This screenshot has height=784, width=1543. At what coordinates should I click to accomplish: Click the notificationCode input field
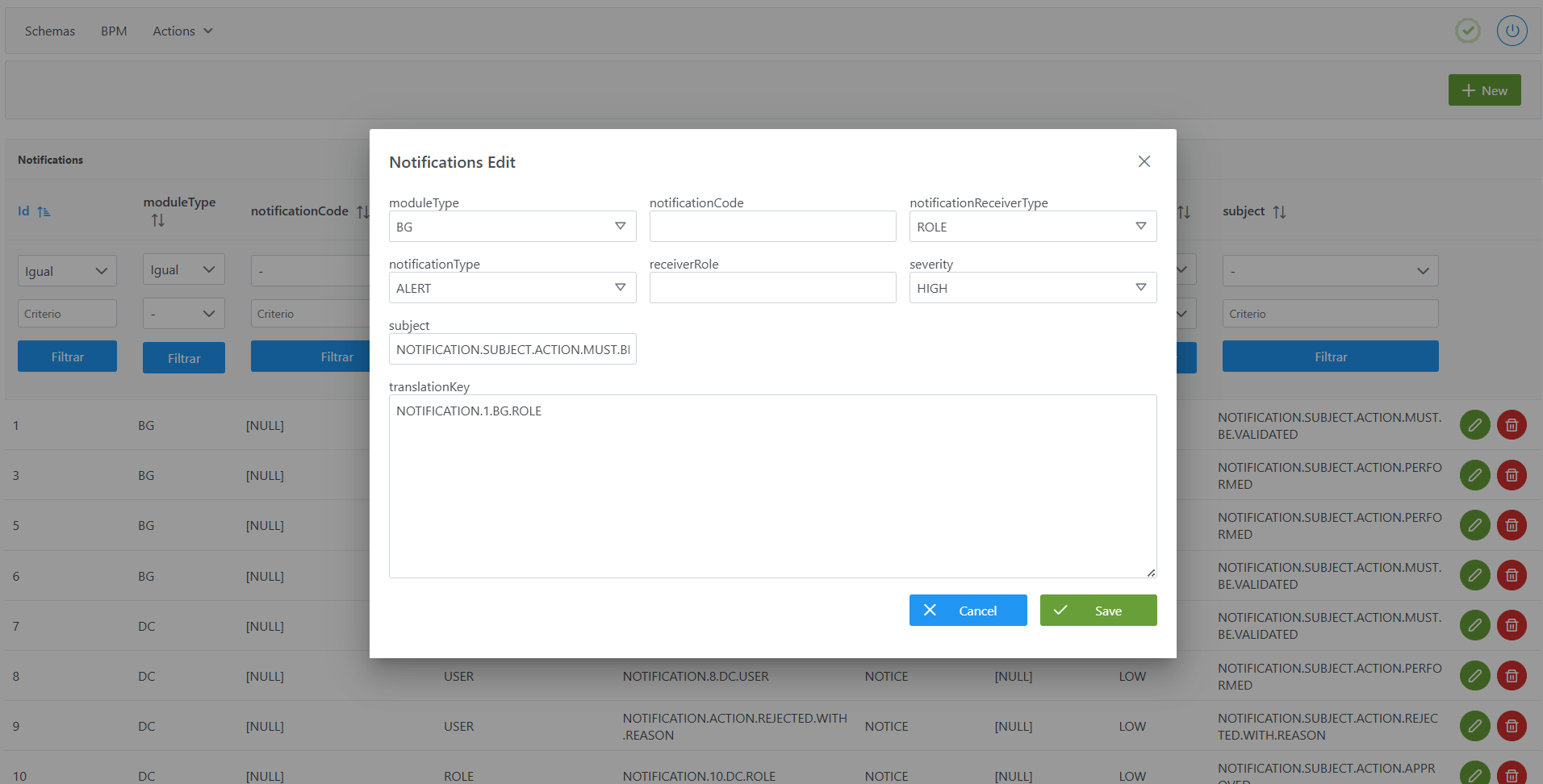coord(772,227)
